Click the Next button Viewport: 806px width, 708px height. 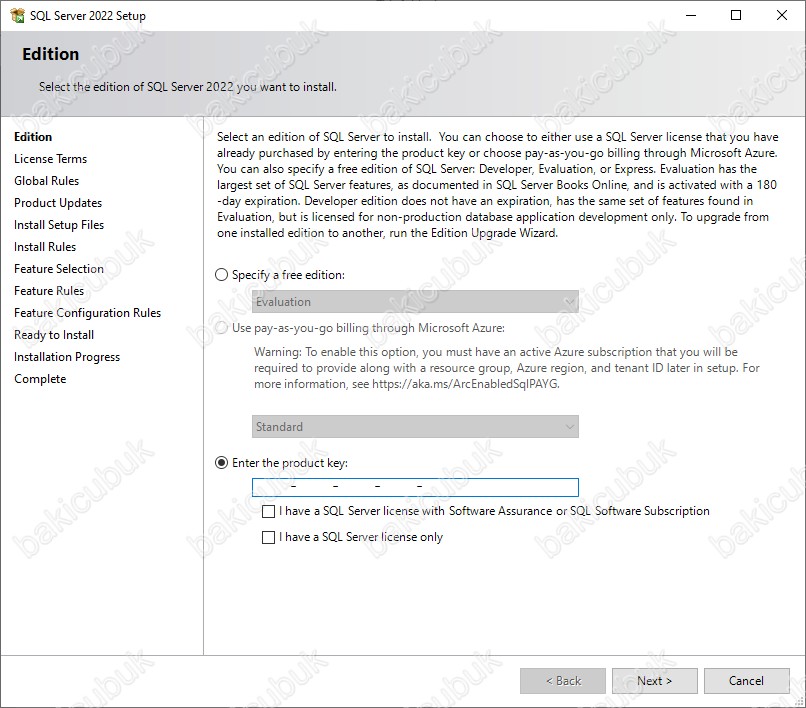(654, 681)
